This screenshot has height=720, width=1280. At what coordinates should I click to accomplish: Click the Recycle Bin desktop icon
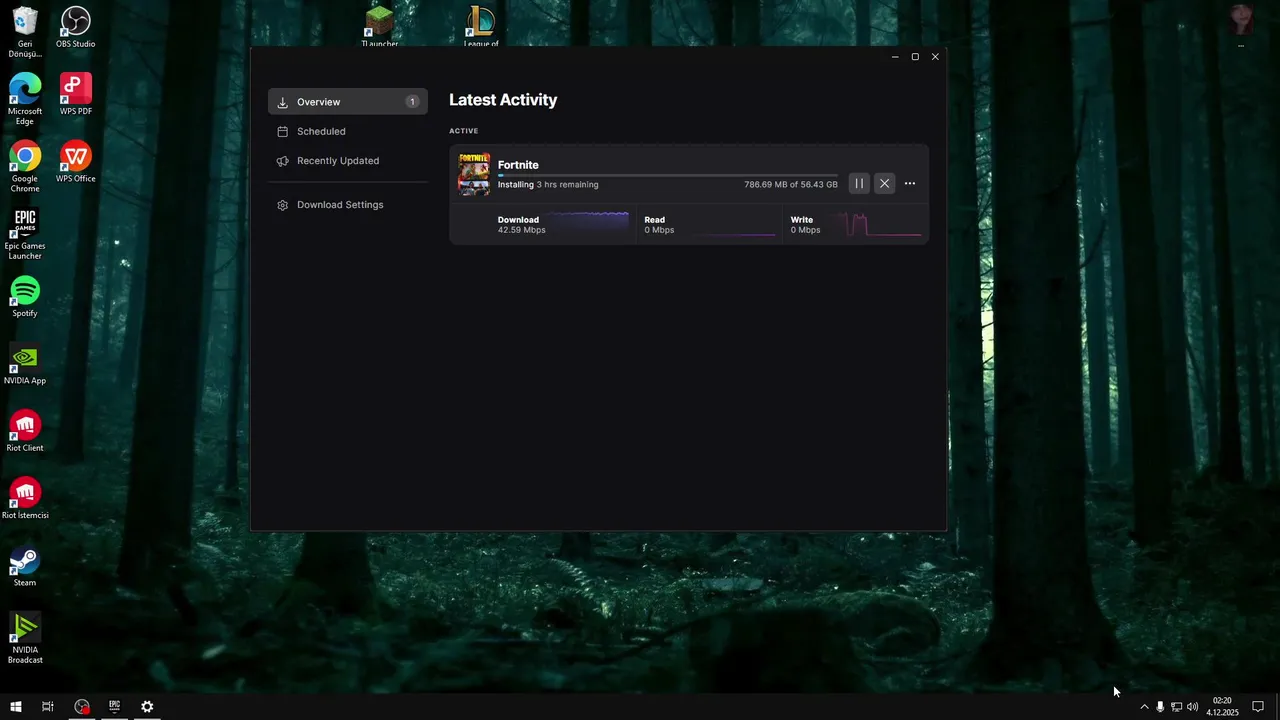coord(25,32)
